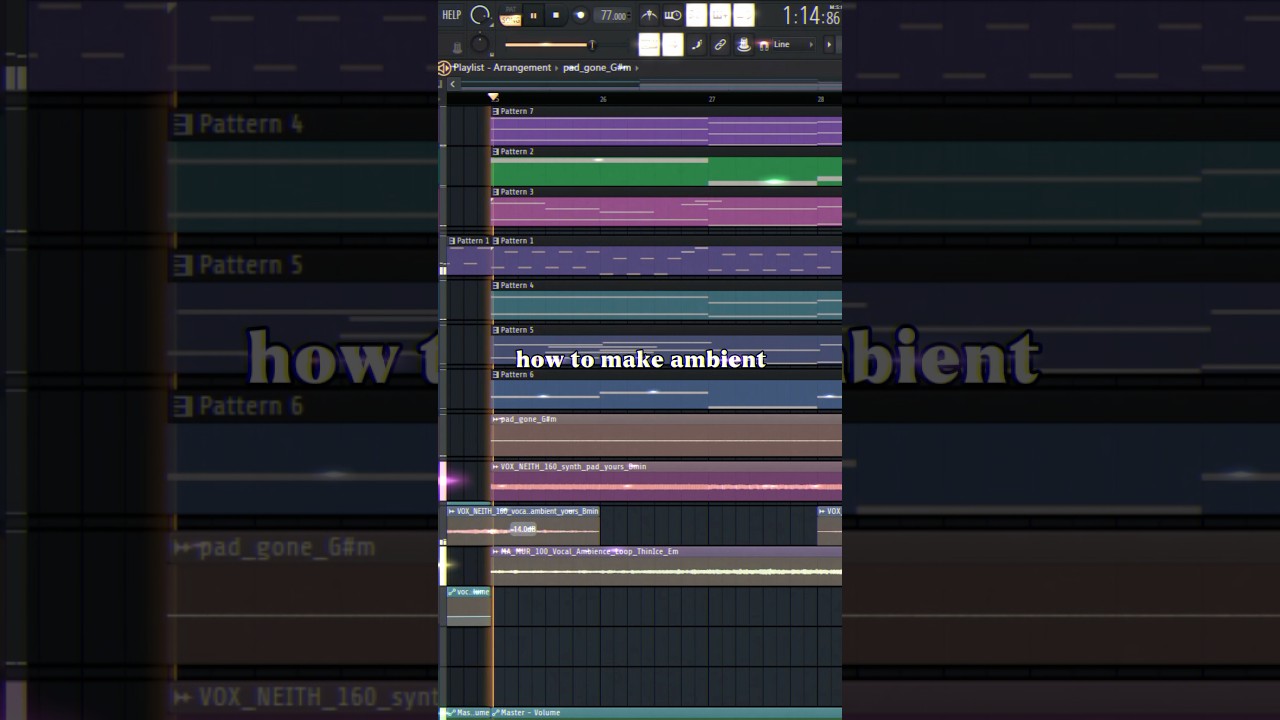Viewport: 1280px width, 720px height.
Task: Open Pattern 7 clip menu icon
Action: (x=496, y=111)
